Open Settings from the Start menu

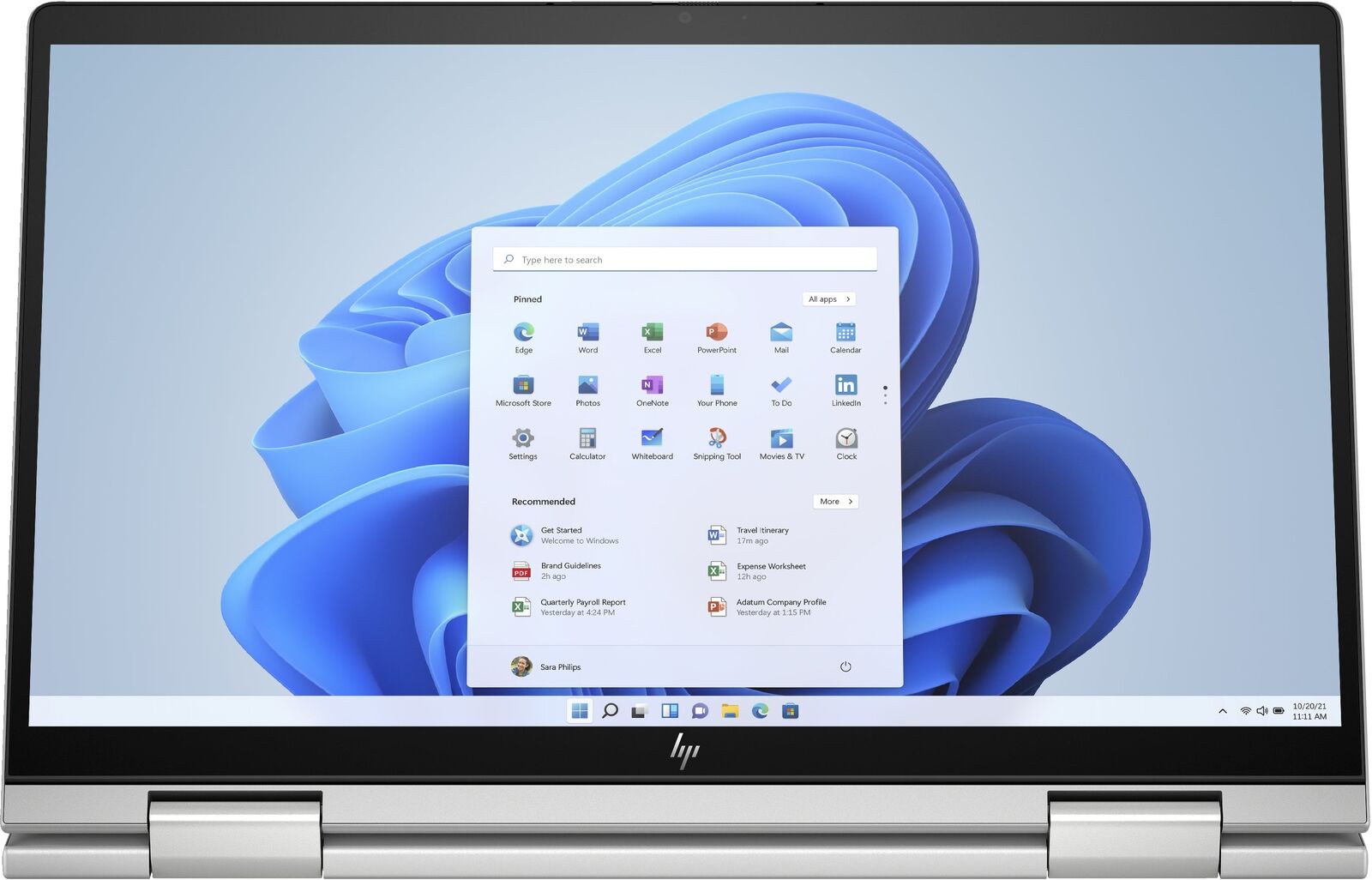(523, 443)
